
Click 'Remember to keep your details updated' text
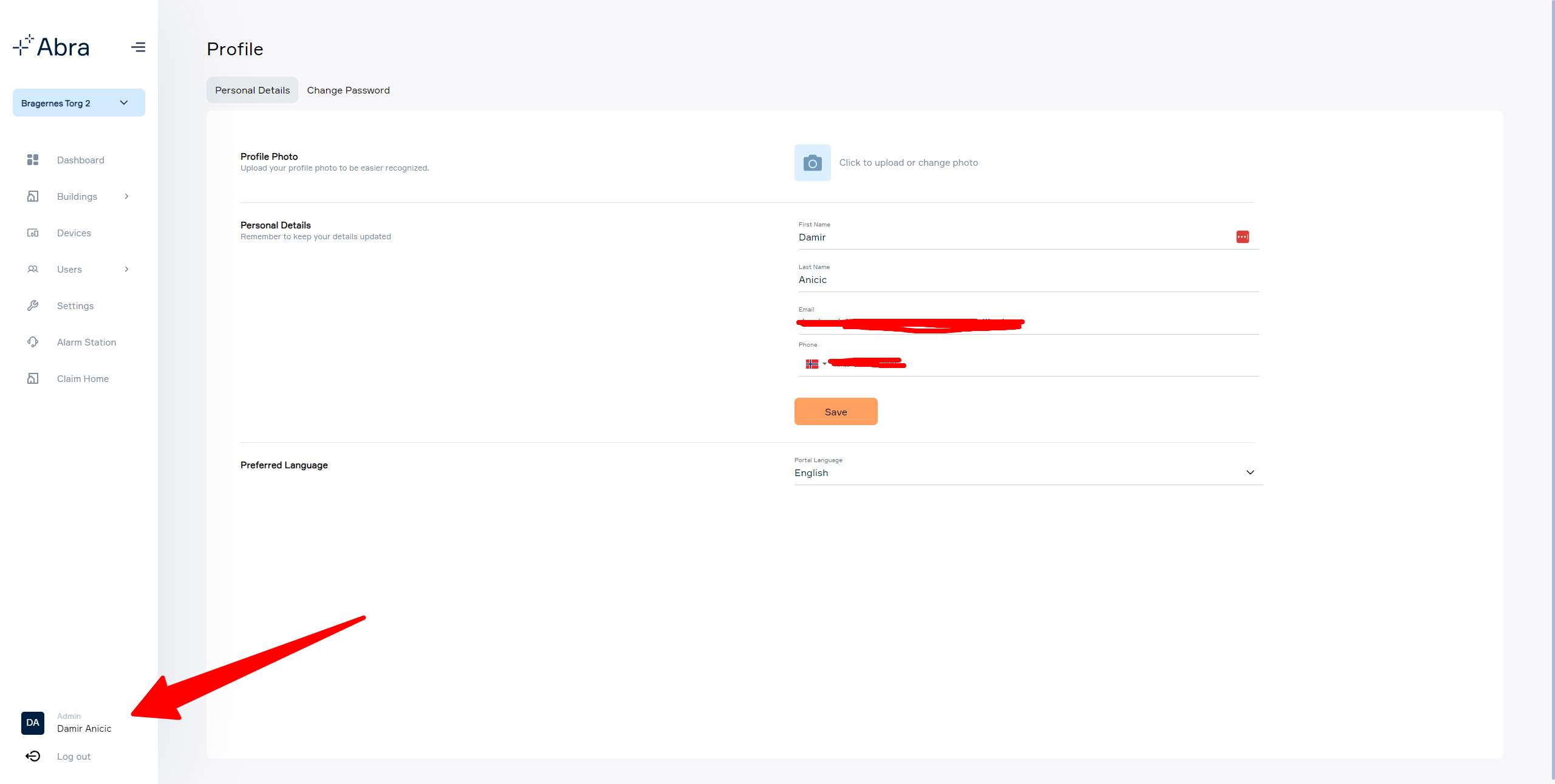coord(316,236)
